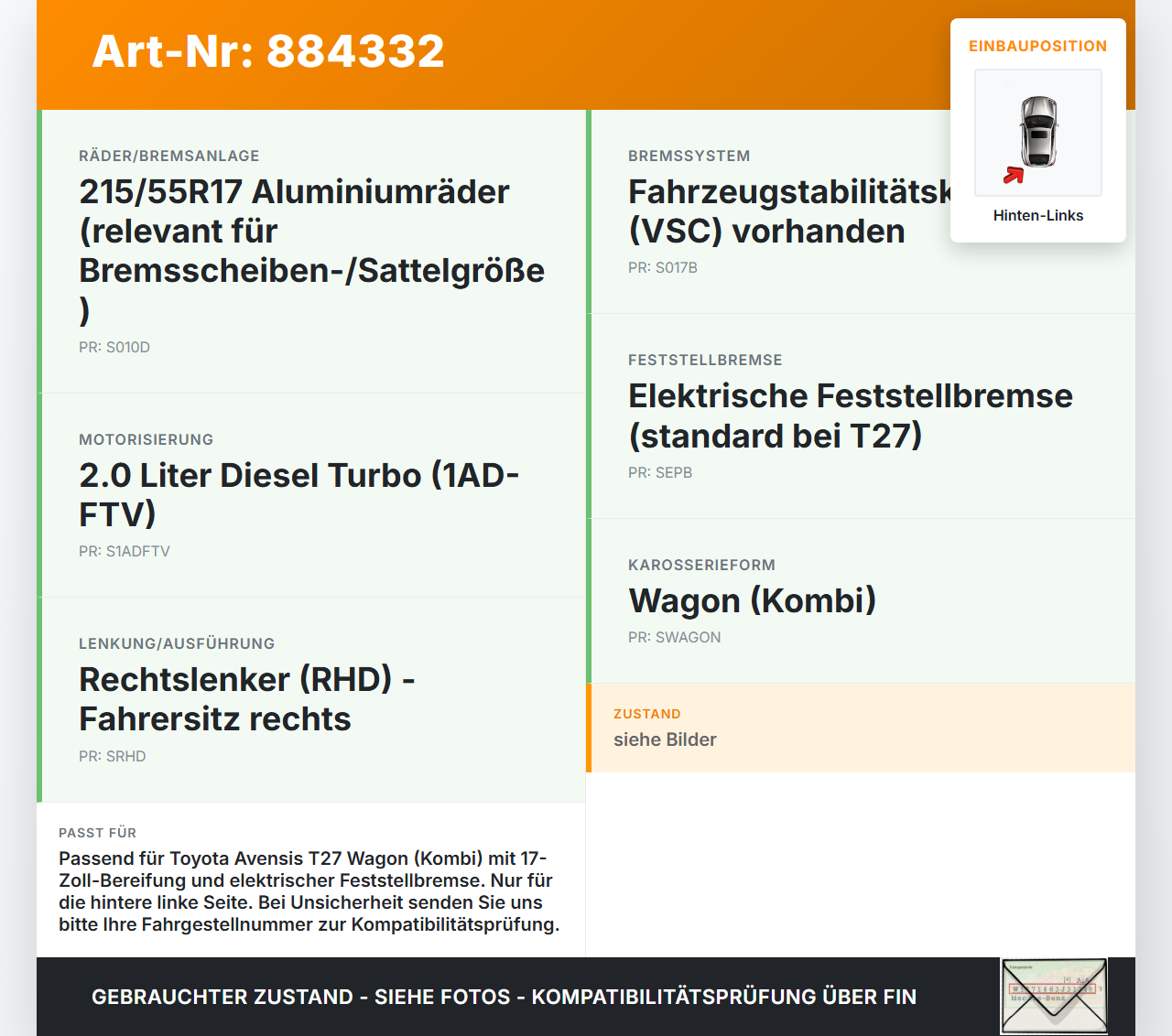Screen dimensions: 1172x1036
Task: Click the ZUSTAND label
Action: tap(647, 714)
